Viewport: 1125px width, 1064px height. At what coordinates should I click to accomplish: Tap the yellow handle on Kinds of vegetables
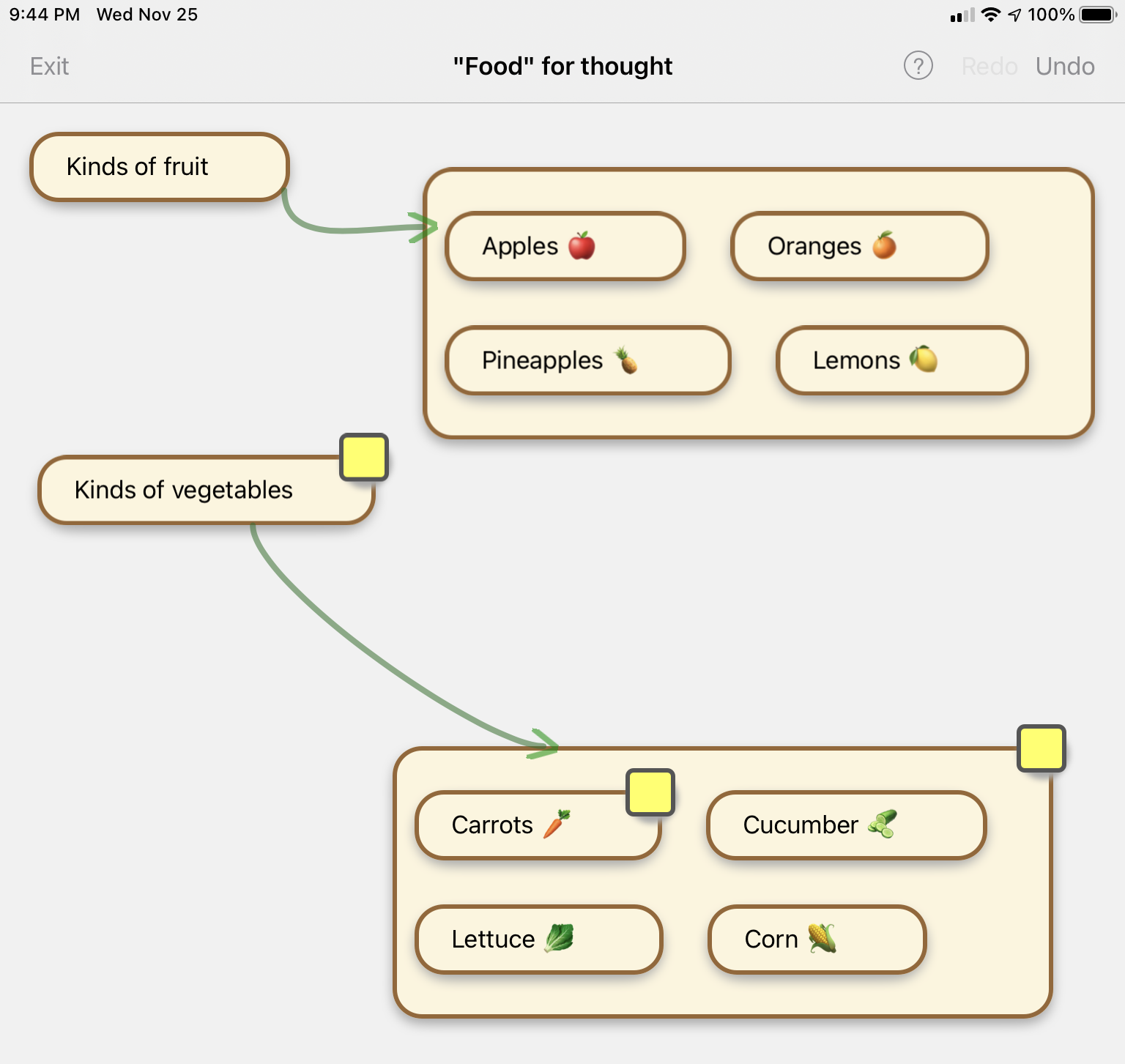364,457
